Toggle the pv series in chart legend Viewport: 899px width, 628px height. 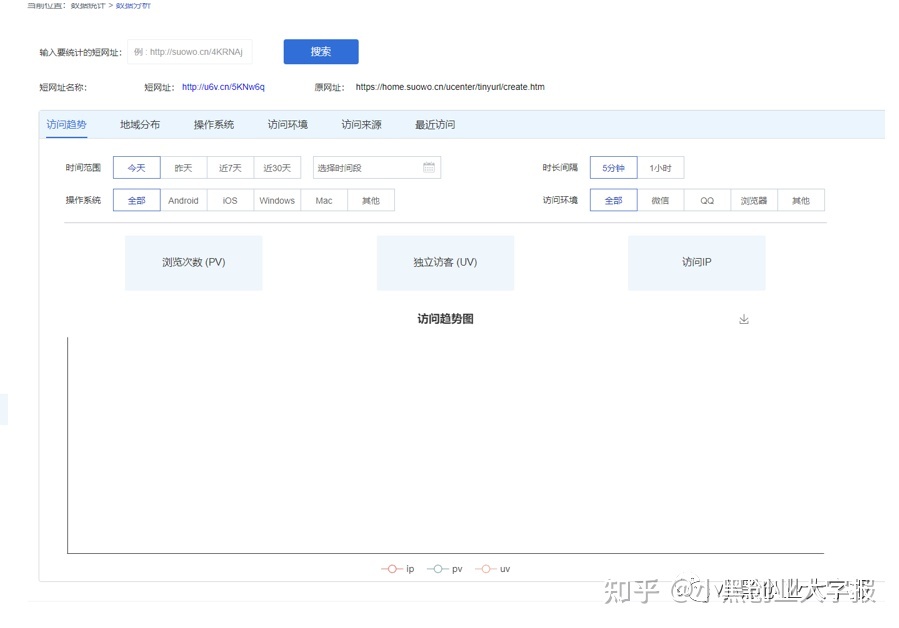tap(445, 569)
